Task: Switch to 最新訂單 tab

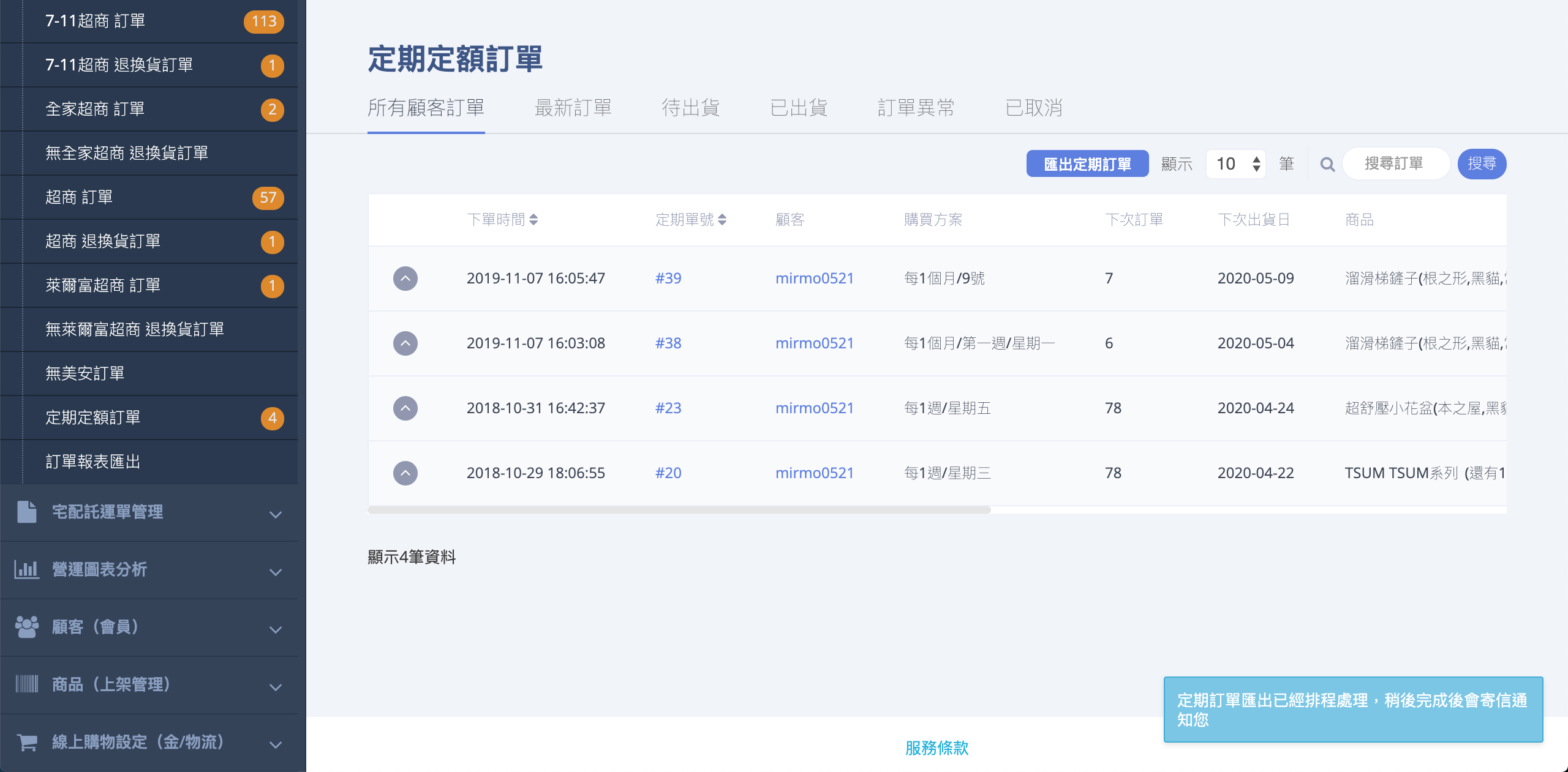Action: tap(573, 108)
